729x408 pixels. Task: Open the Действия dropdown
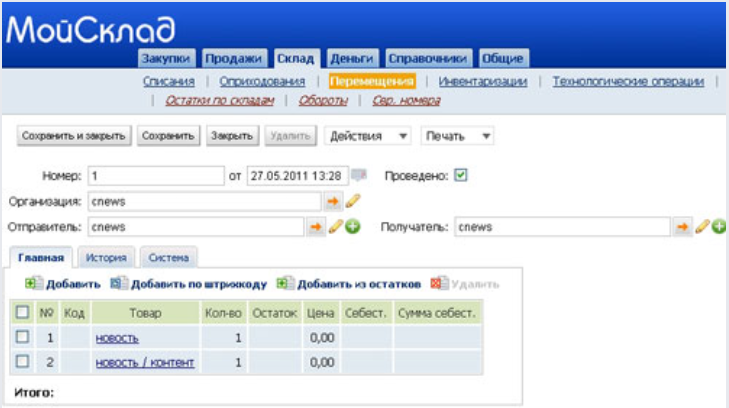click(x=367, y=136)
